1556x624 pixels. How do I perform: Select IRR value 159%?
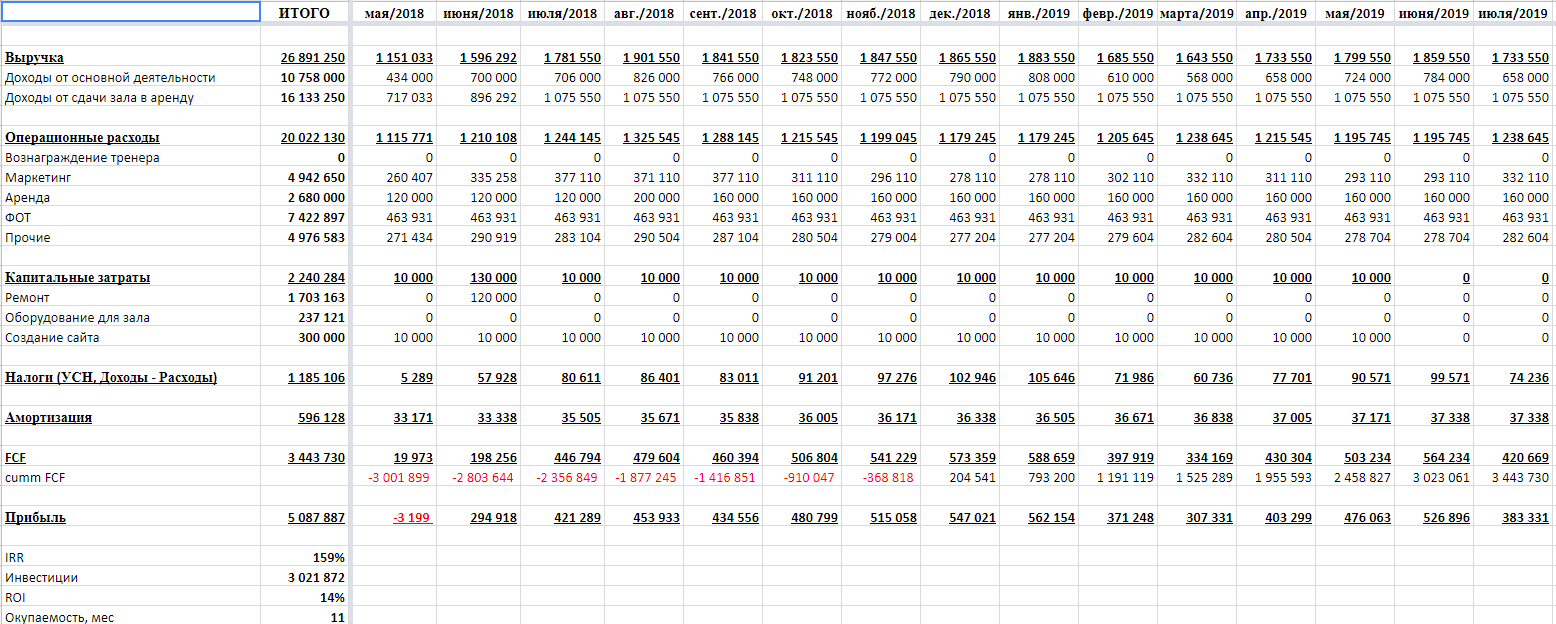click(304, 558)
